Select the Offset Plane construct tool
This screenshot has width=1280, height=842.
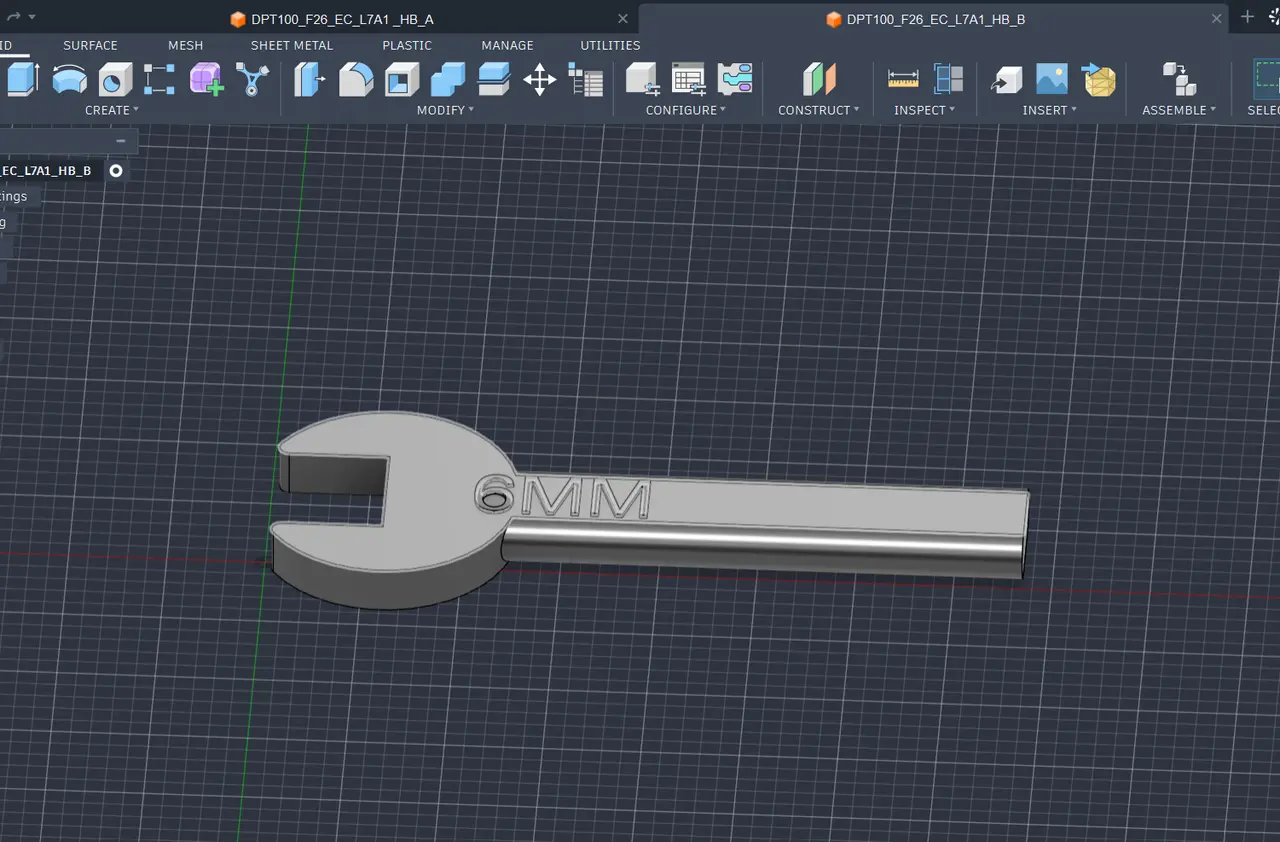[818, 79]
